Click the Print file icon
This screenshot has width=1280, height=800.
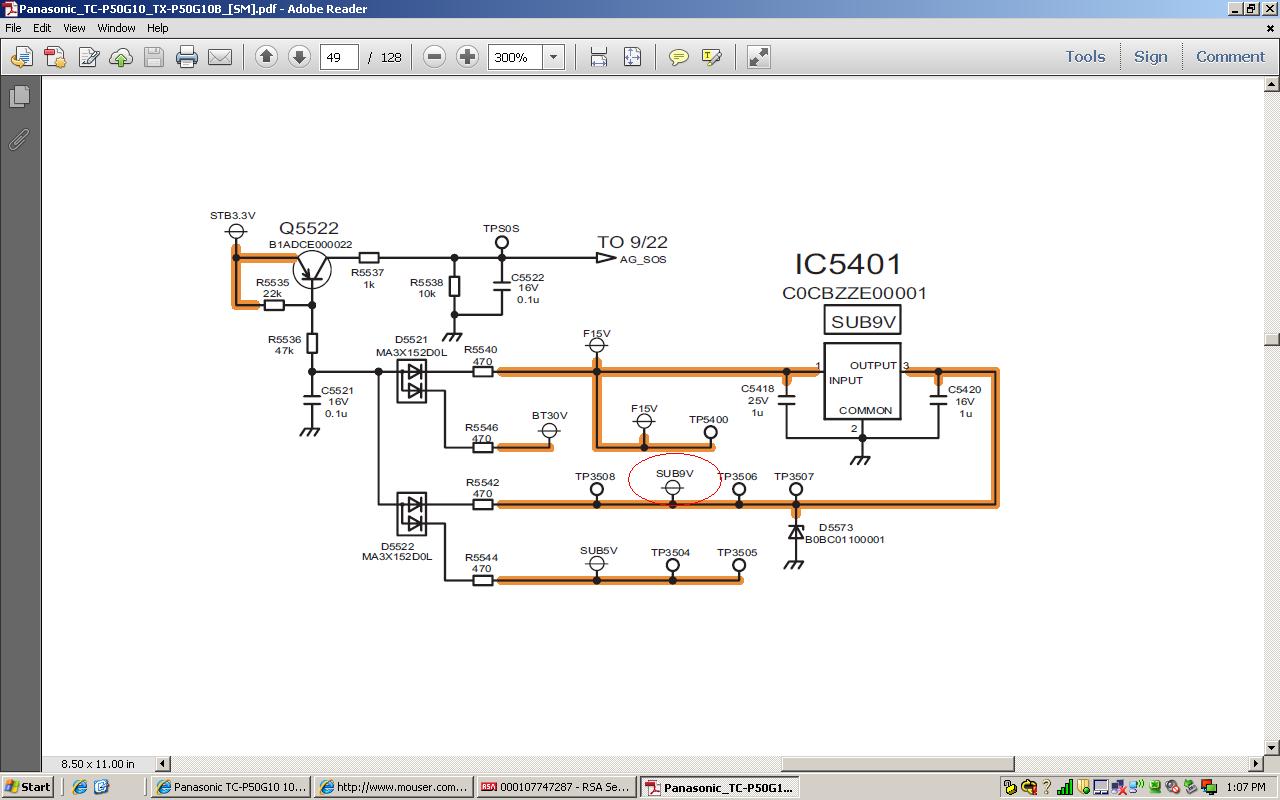click(187, 57)
